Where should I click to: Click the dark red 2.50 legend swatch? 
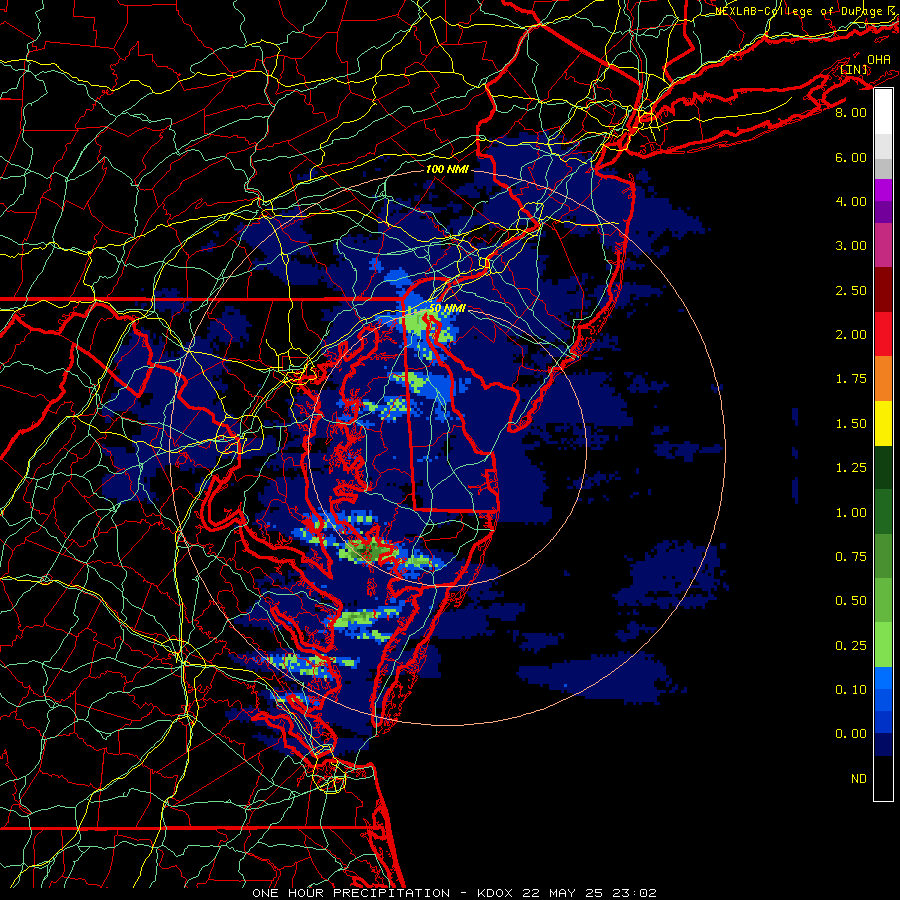click(883, 290)
